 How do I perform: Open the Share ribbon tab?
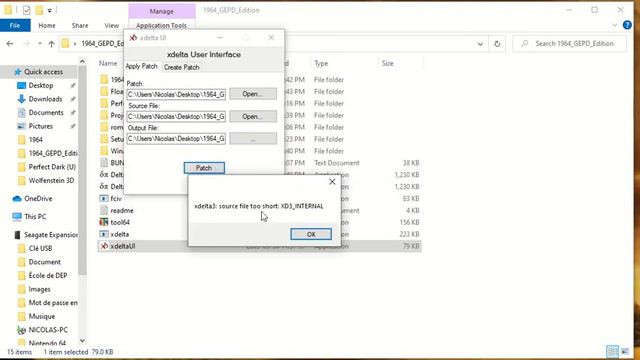80,25
